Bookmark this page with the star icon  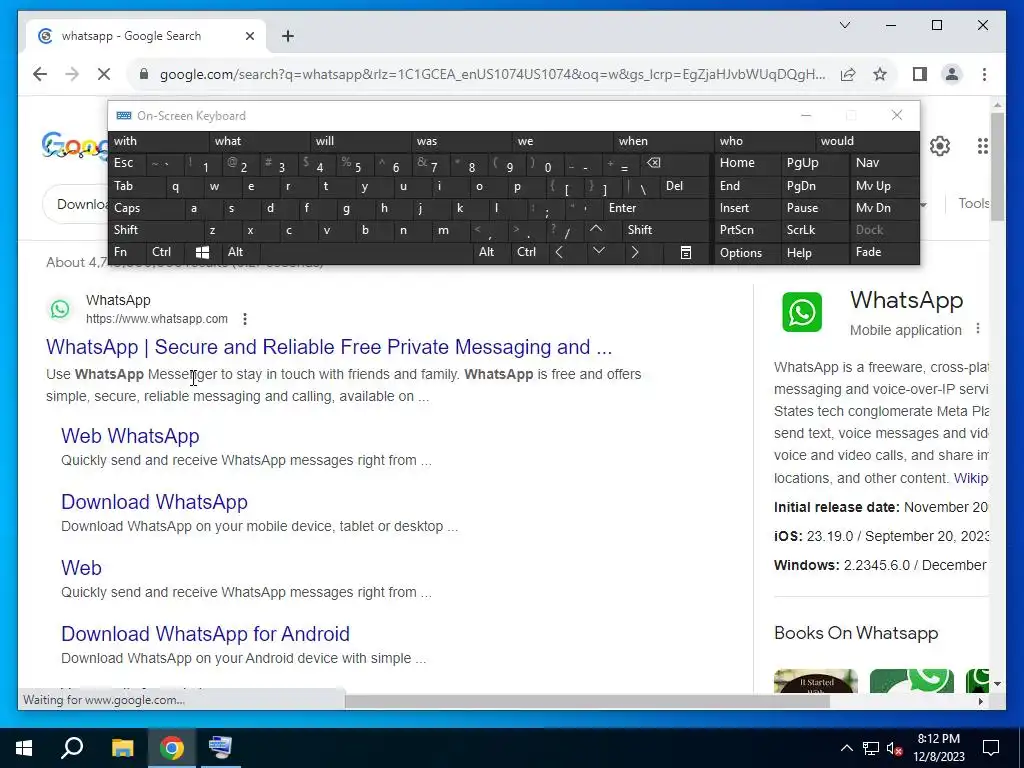tap(880, 74)
